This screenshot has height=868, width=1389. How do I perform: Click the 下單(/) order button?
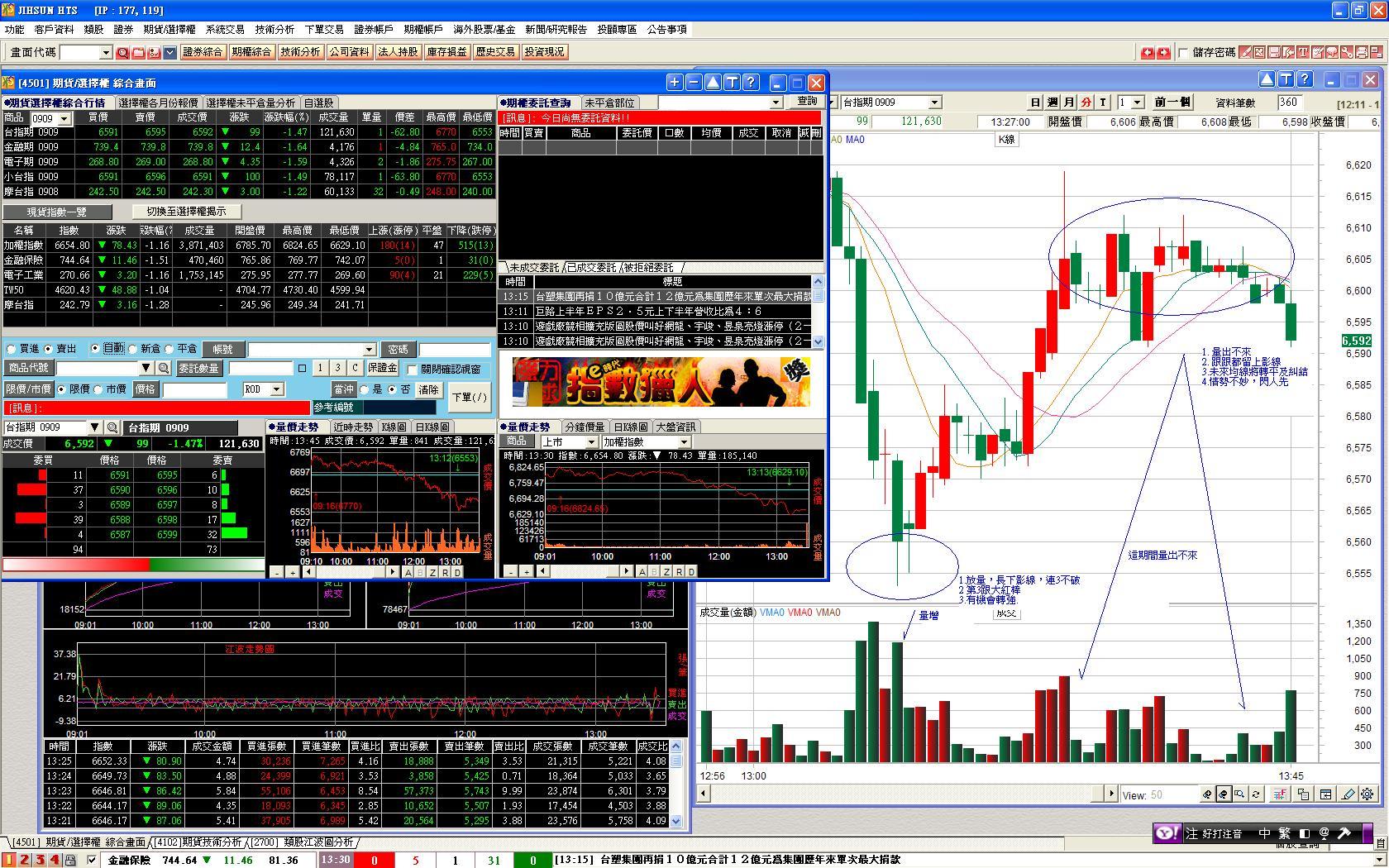click(x=470, y=398)
